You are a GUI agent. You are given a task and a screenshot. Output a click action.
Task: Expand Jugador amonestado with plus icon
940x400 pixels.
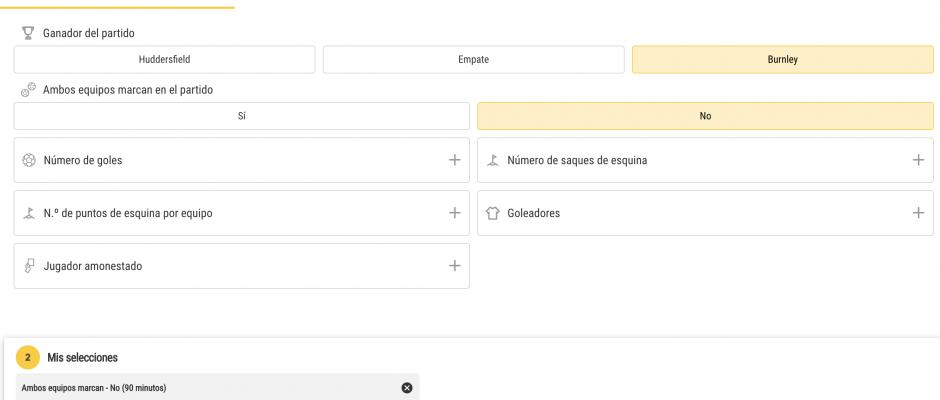(454, 265)
